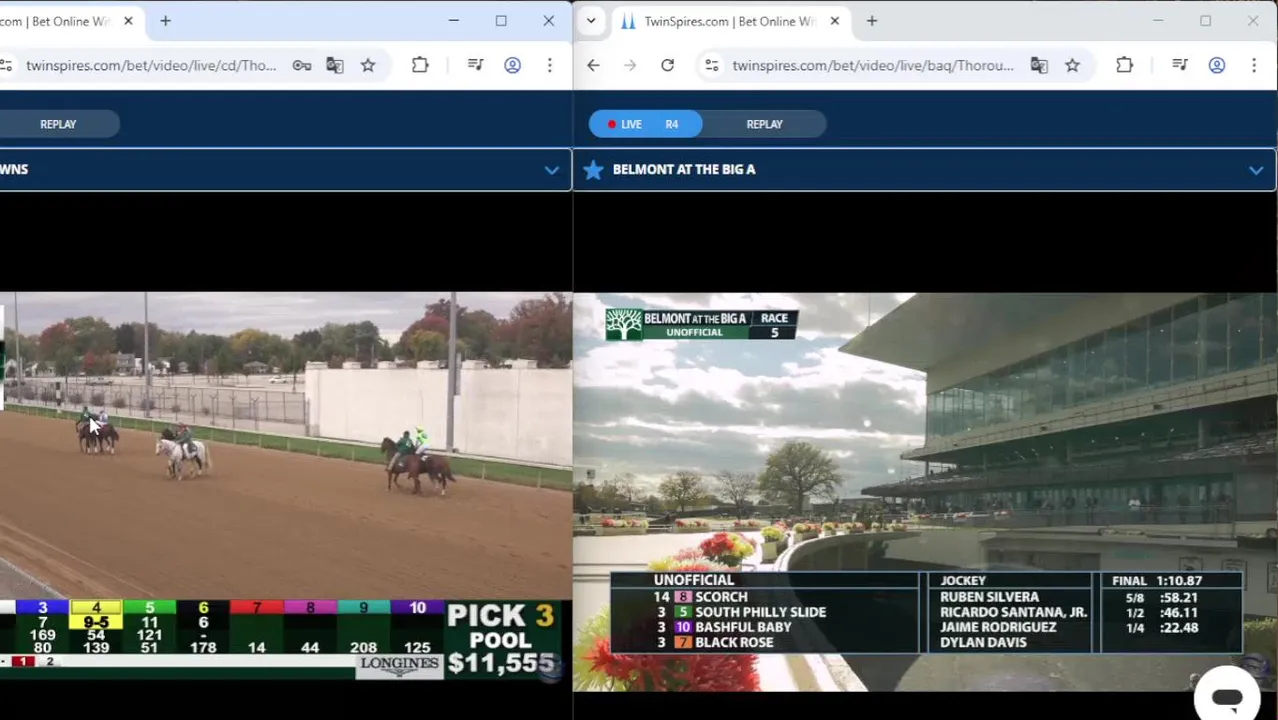Go back in the right browser window

[593, 66]
